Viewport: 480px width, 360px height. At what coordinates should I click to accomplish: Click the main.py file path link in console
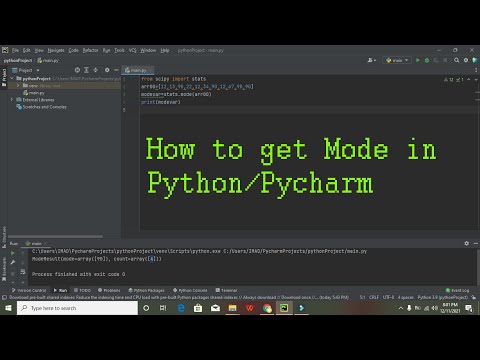pos(295,251)
